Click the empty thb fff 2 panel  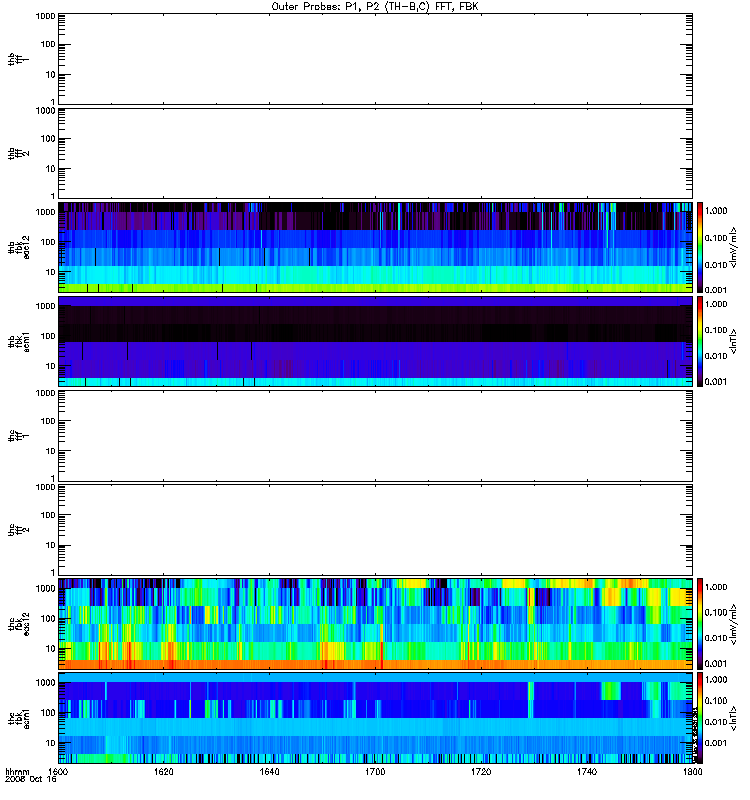tap(375, 153)
